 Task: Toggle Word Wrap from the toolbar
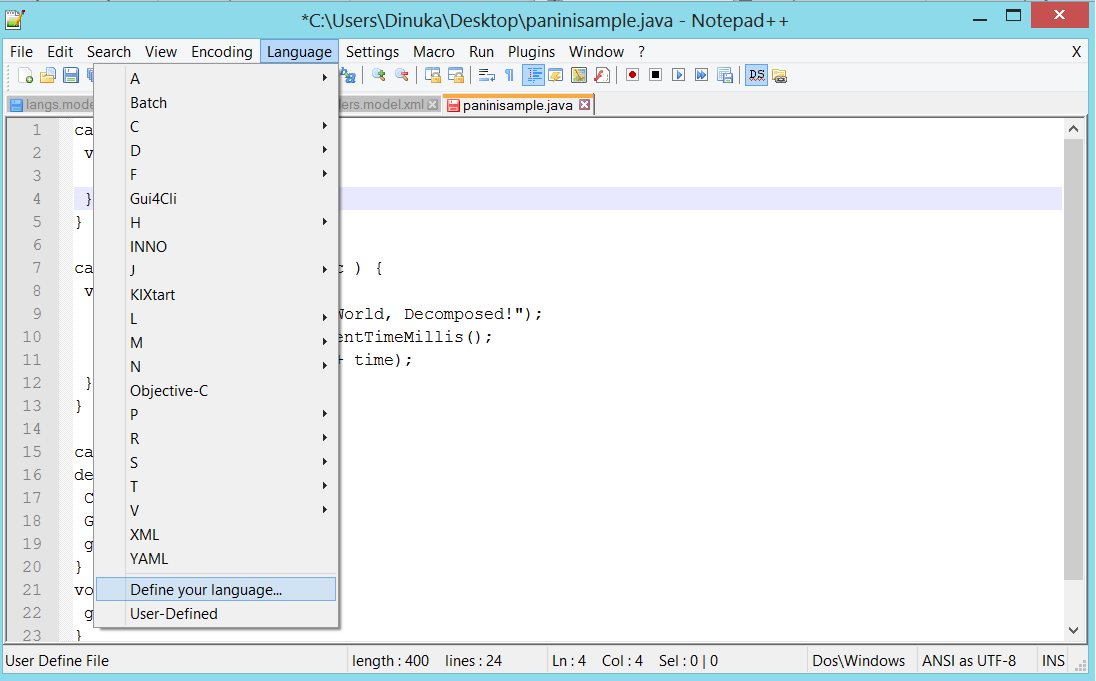486,74
